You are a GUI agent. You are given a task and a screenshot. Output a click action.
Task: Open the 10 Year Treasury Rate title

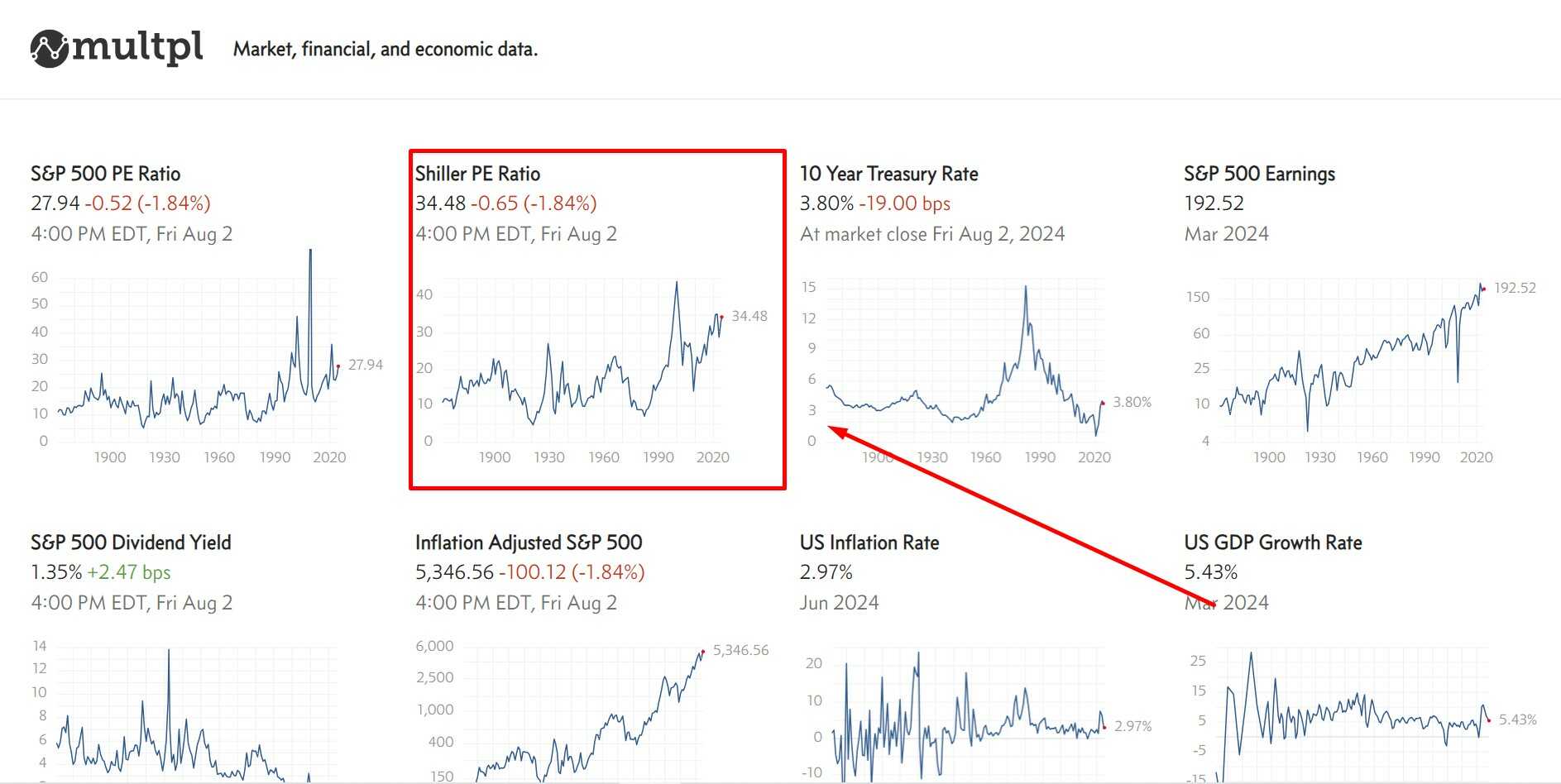pos(888,174)
